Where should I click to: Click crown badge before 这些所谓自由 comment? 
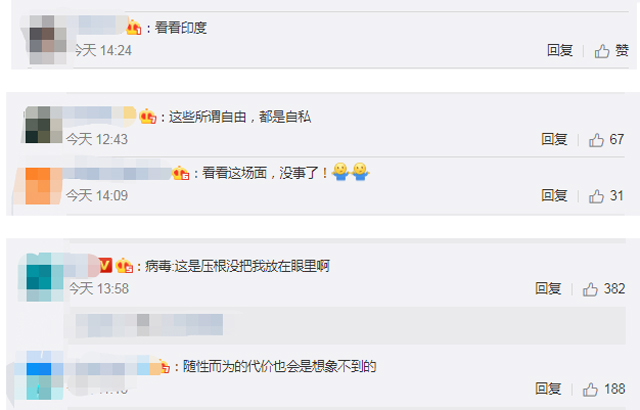click(x=148, y=117)
